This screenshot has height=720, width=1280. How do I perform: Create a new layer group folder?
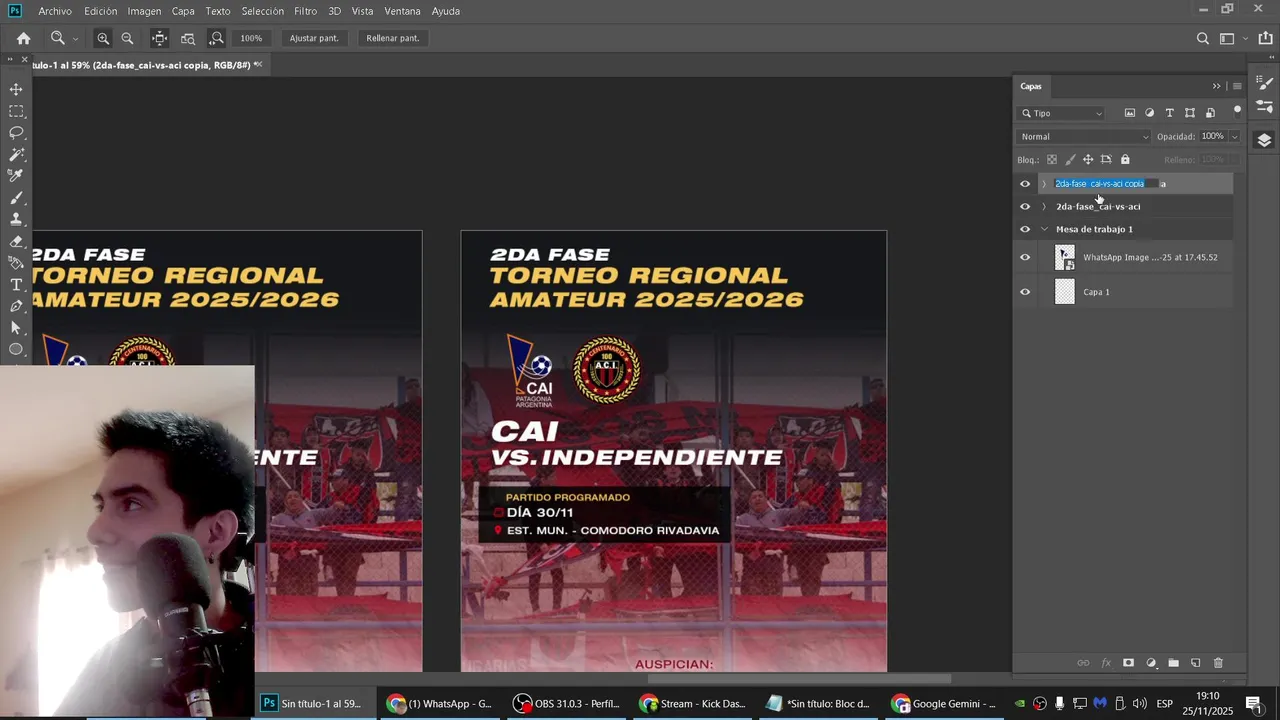(x=1173, y=663)
